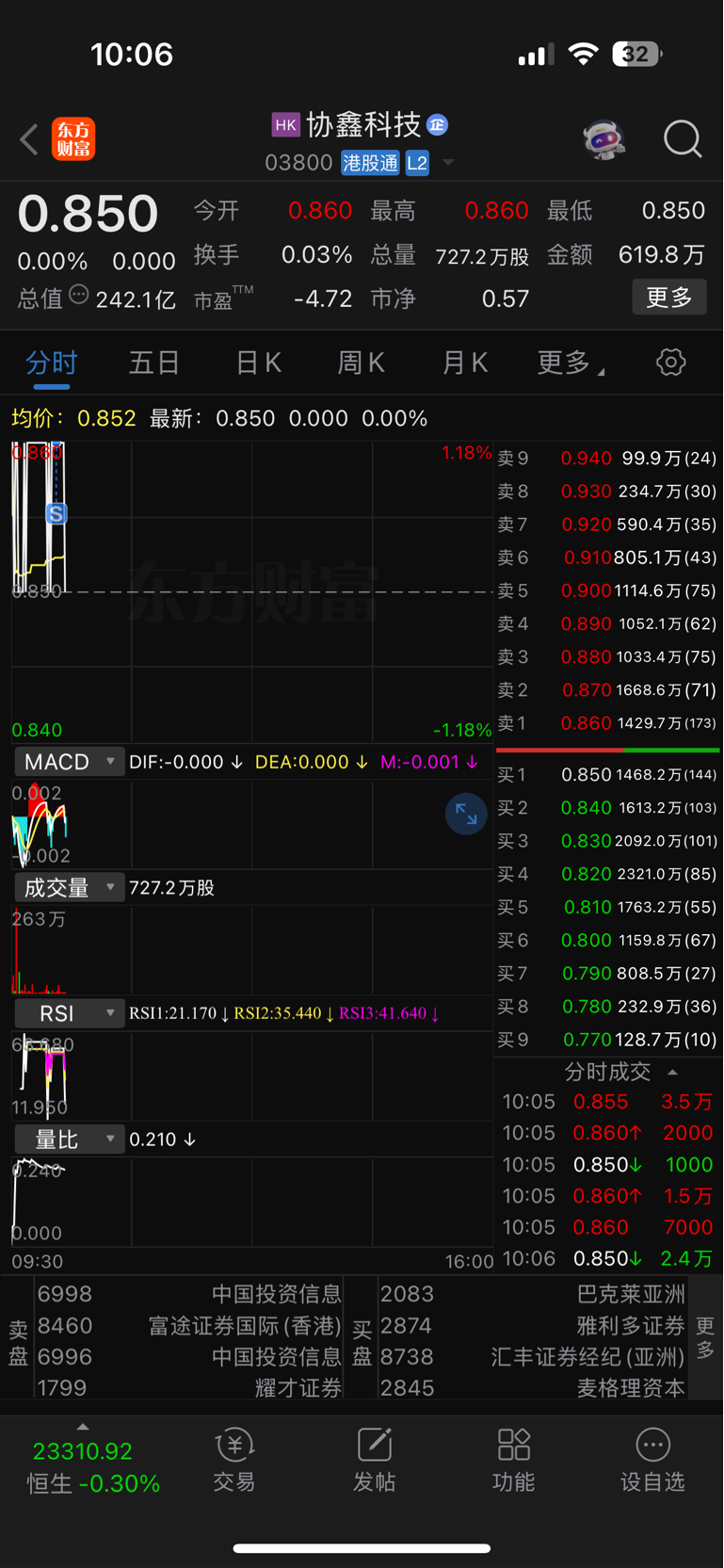Select the 卖5 order row at 0.900
Viewport: 724px width, 1568px height.
point(607,590)
